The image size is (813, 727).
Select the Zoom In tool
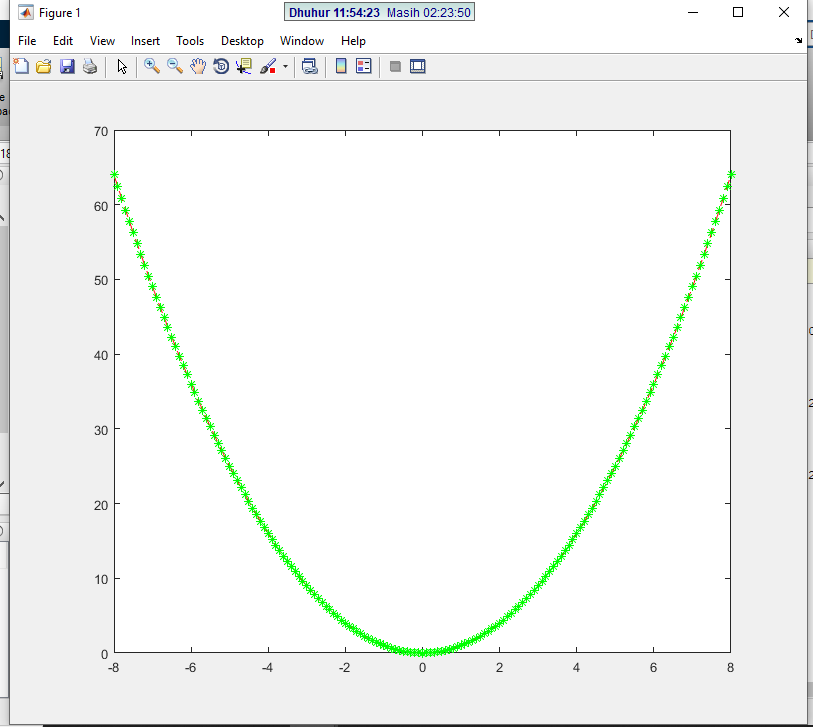pos(151,66)
